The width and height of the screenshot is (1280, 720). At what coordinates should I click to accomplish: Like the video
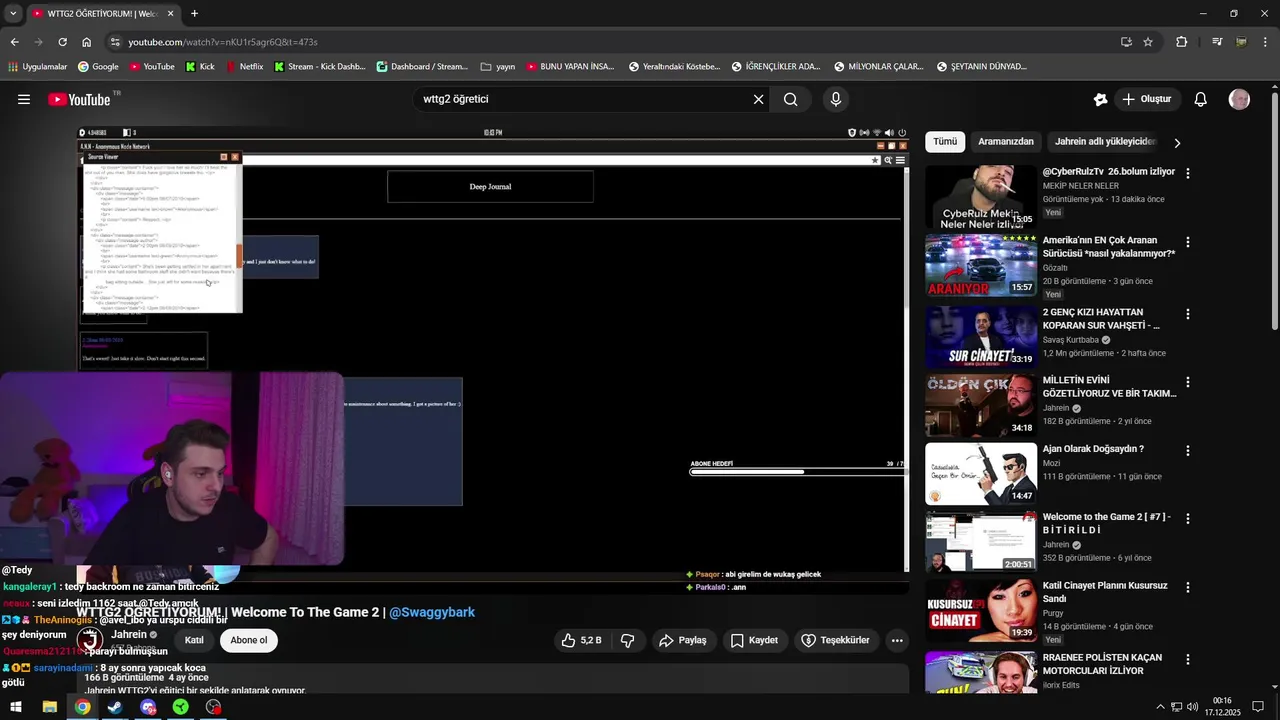coord(581,640)
